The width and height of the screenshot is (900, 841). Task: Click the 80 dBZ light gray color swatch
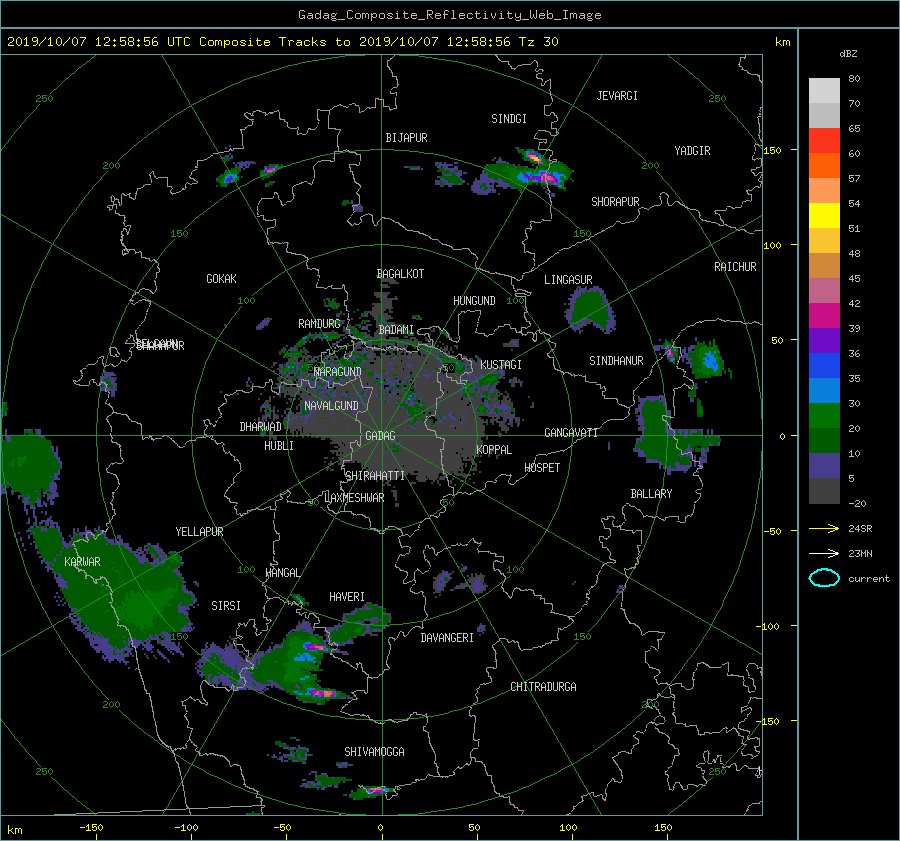coord(824,90)
